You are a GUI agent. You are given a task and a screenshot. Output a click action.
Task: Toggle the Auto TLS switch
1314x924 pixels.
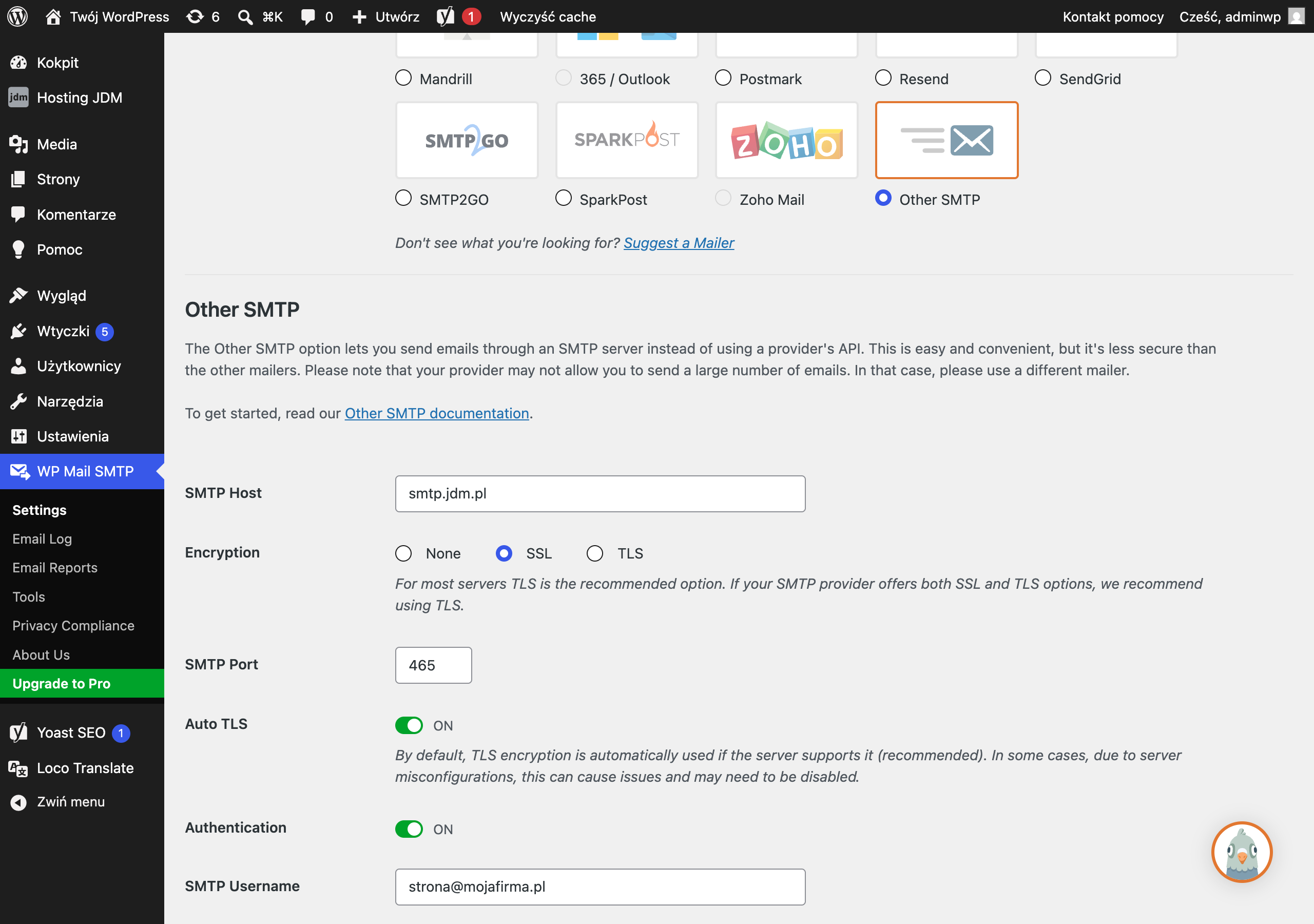pyautogui.click(x=409, y=725)
